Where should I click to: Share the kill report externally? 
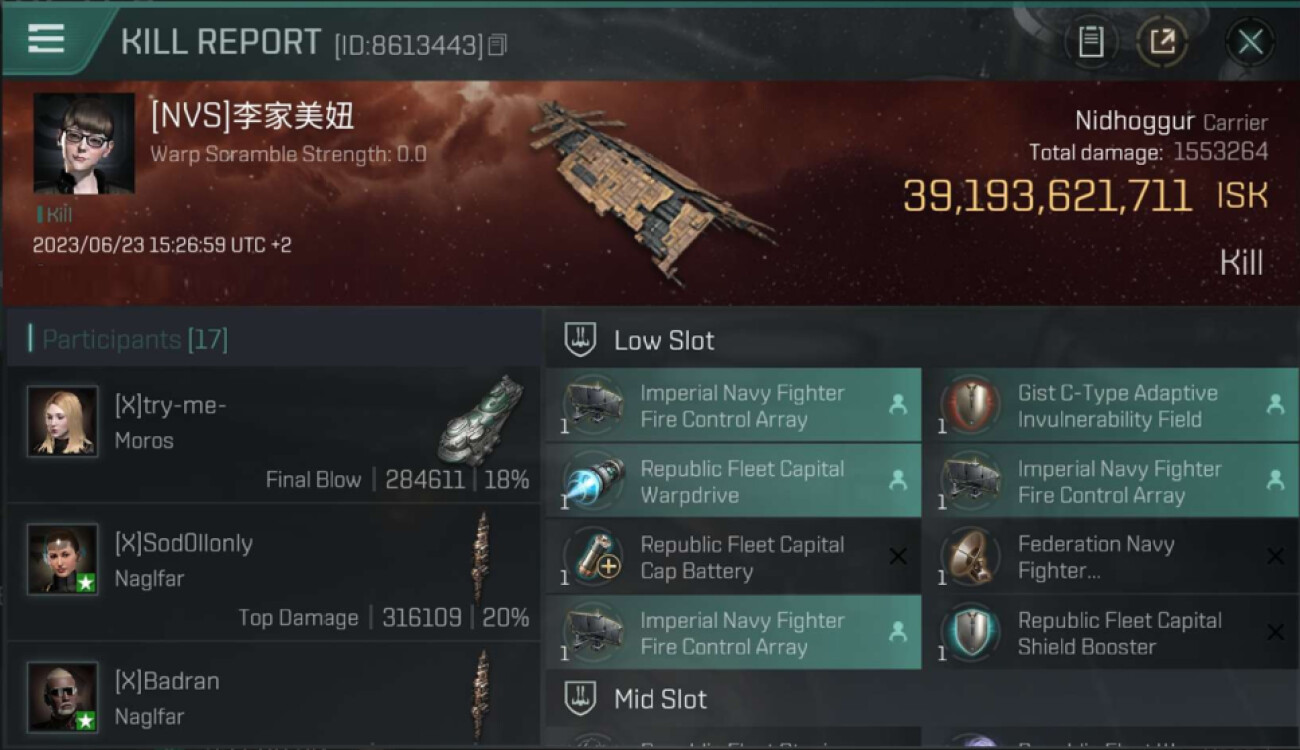pos(1162,42)
